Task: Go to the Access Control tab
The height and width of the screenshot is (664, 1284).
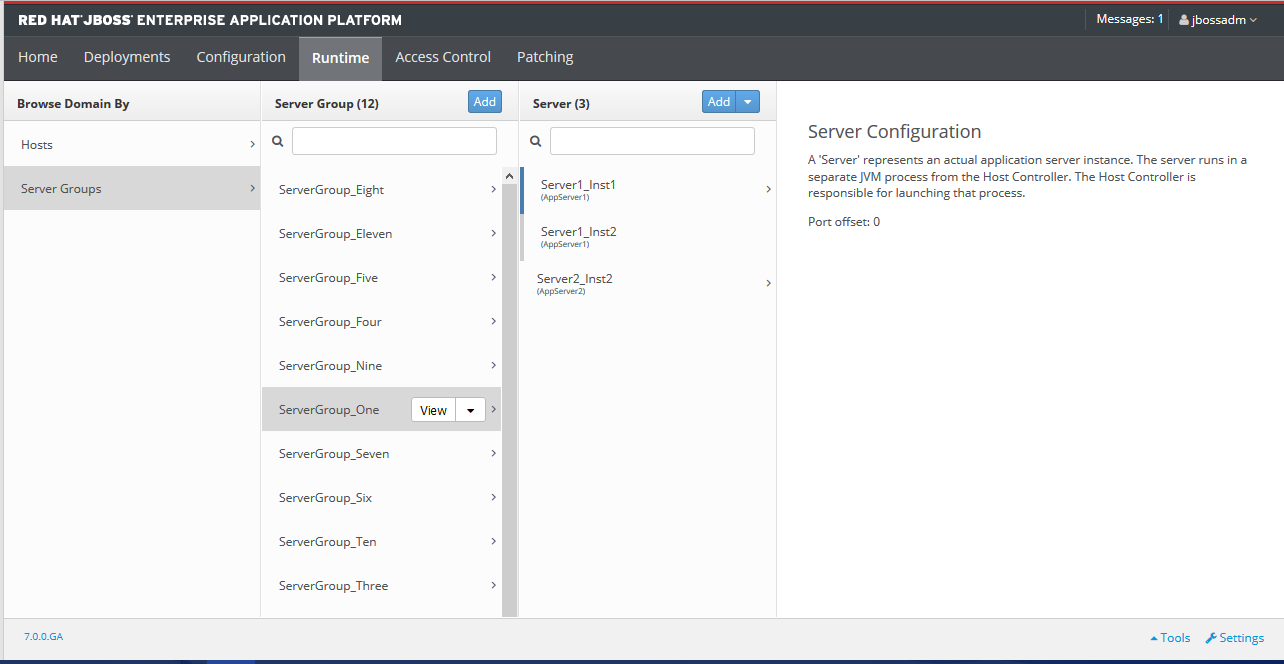Action: pos(443,57)
